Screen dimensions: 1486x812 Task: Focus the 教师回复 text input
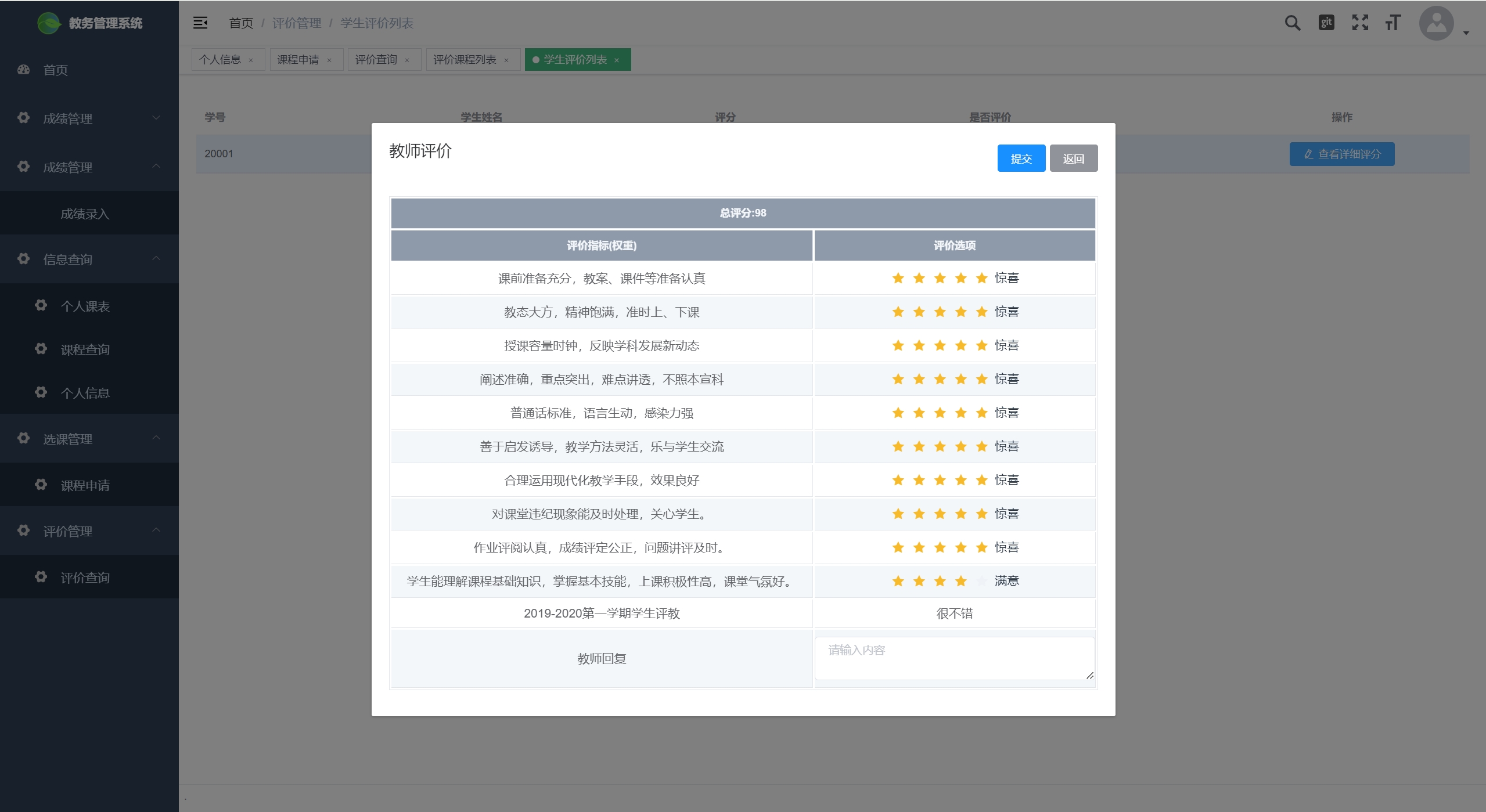pos(954,658)
